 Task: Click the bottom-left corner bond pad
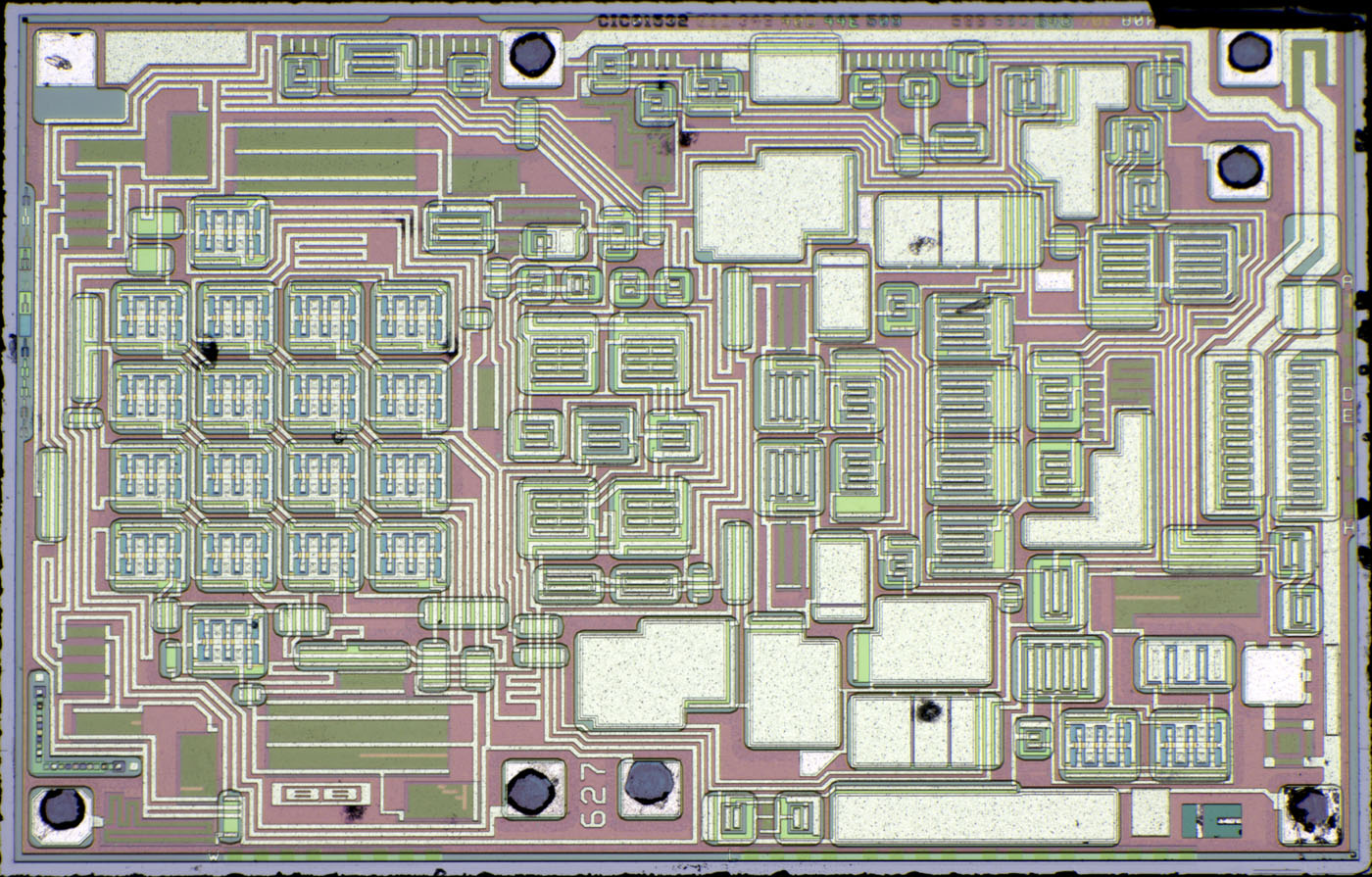click(62, 809)
